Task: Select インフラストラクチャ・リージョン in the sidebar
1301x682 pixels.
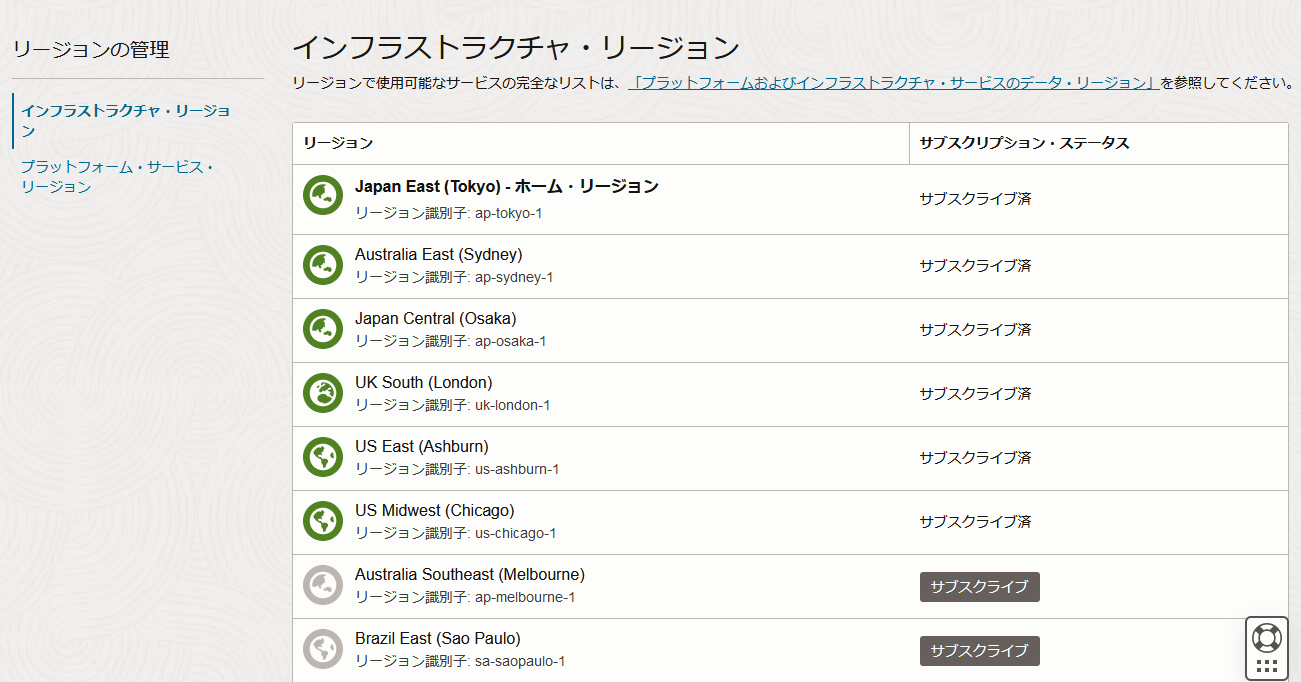Action: (x=126, y=120)
